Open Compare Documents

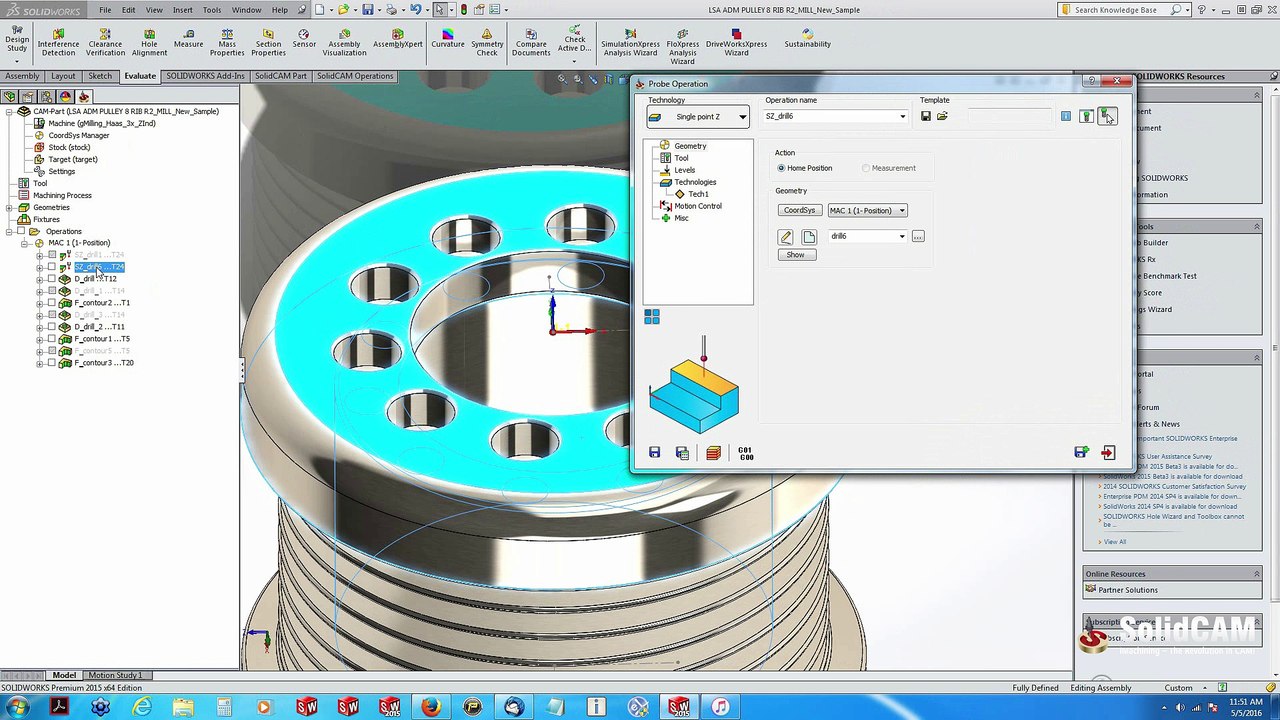point(531,42)
